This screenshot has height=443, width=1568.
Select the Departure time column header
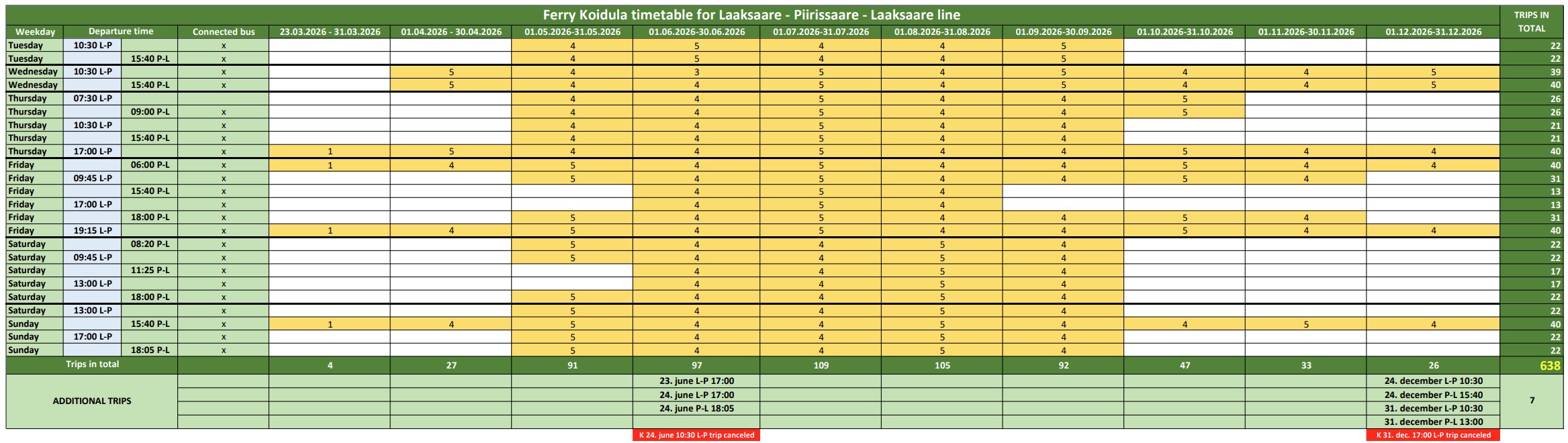[121, 32]
